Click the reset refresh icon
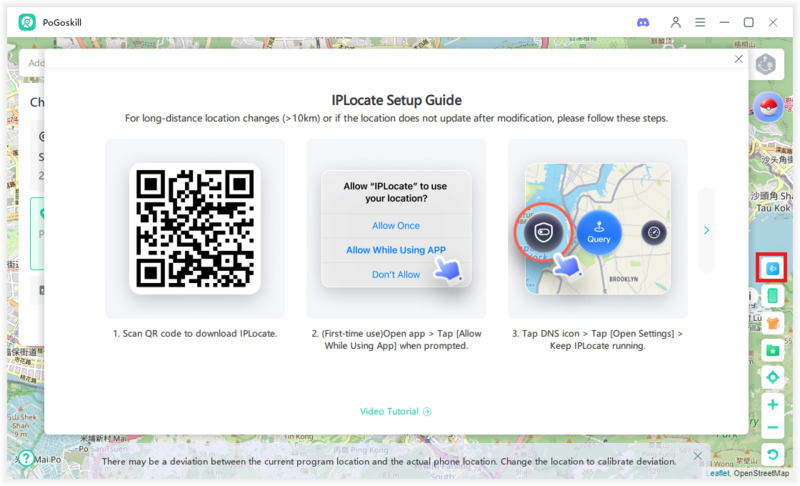This screenshot has width=800, height=486. [x=772, y=454]
